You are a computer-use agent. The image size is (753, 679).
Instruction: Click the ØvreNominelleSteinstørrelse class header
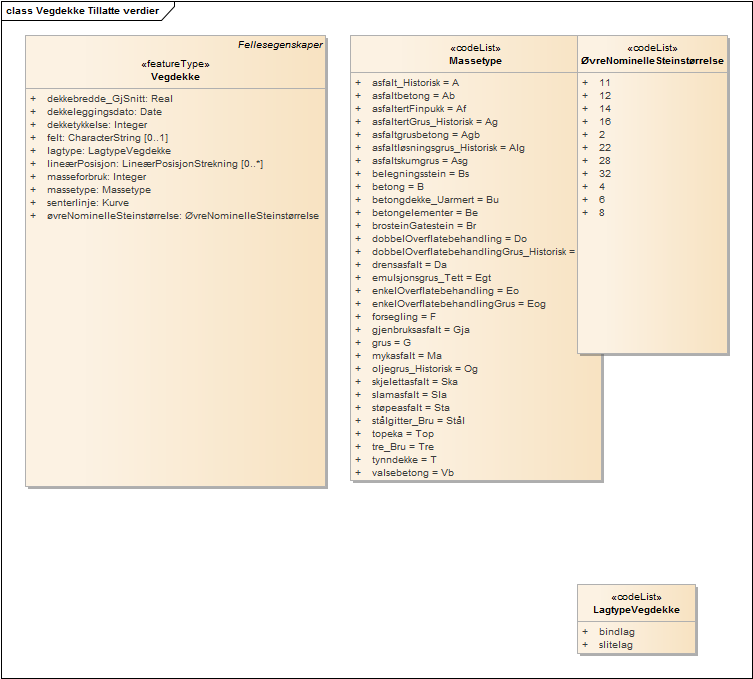coord(652,61)
